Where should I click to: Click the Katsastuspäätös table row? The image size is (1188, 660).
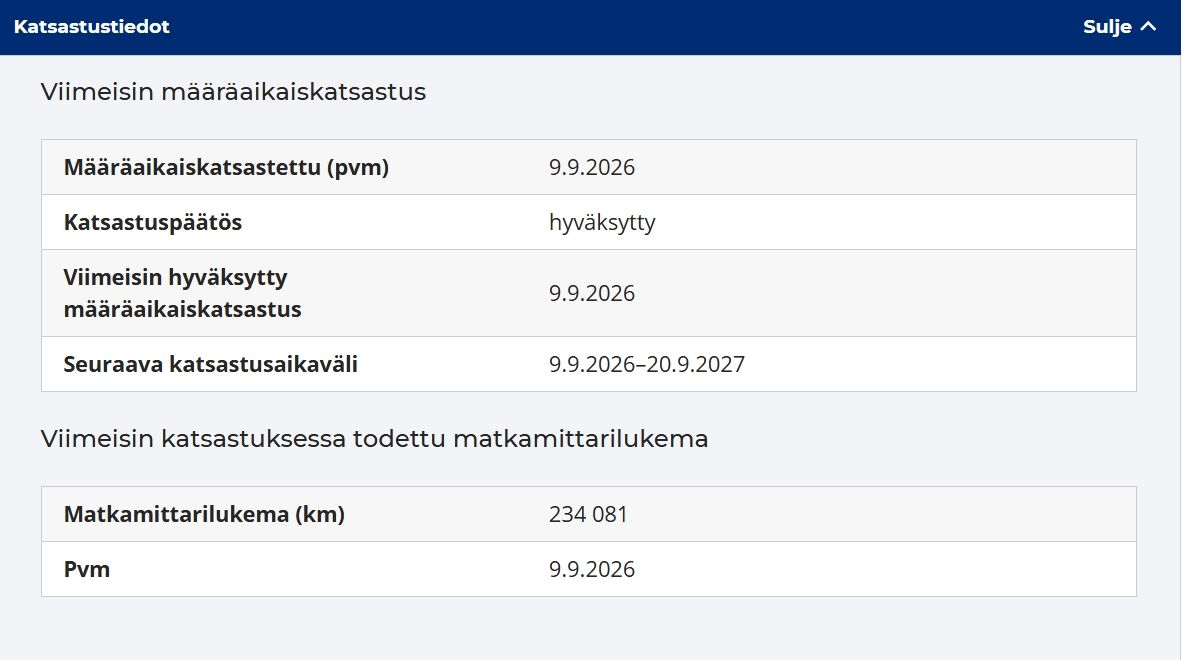click(589, 222)
